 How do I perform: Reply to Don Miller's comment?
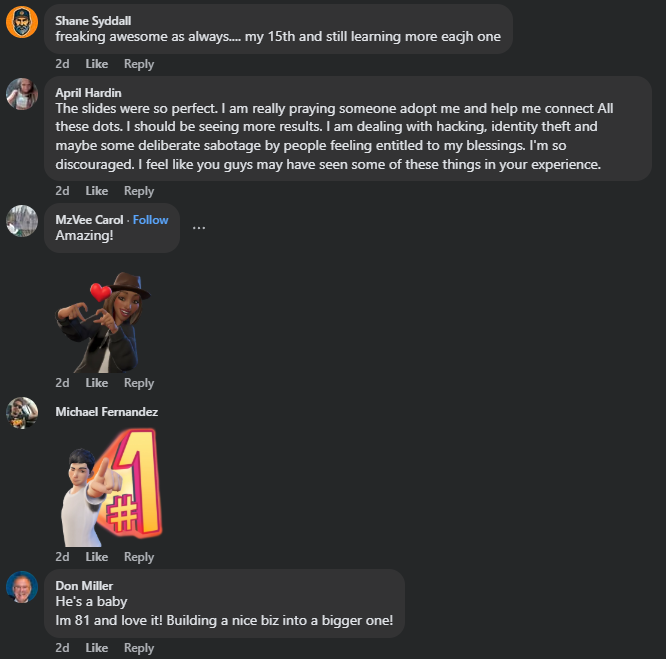(x=139, y=648)
